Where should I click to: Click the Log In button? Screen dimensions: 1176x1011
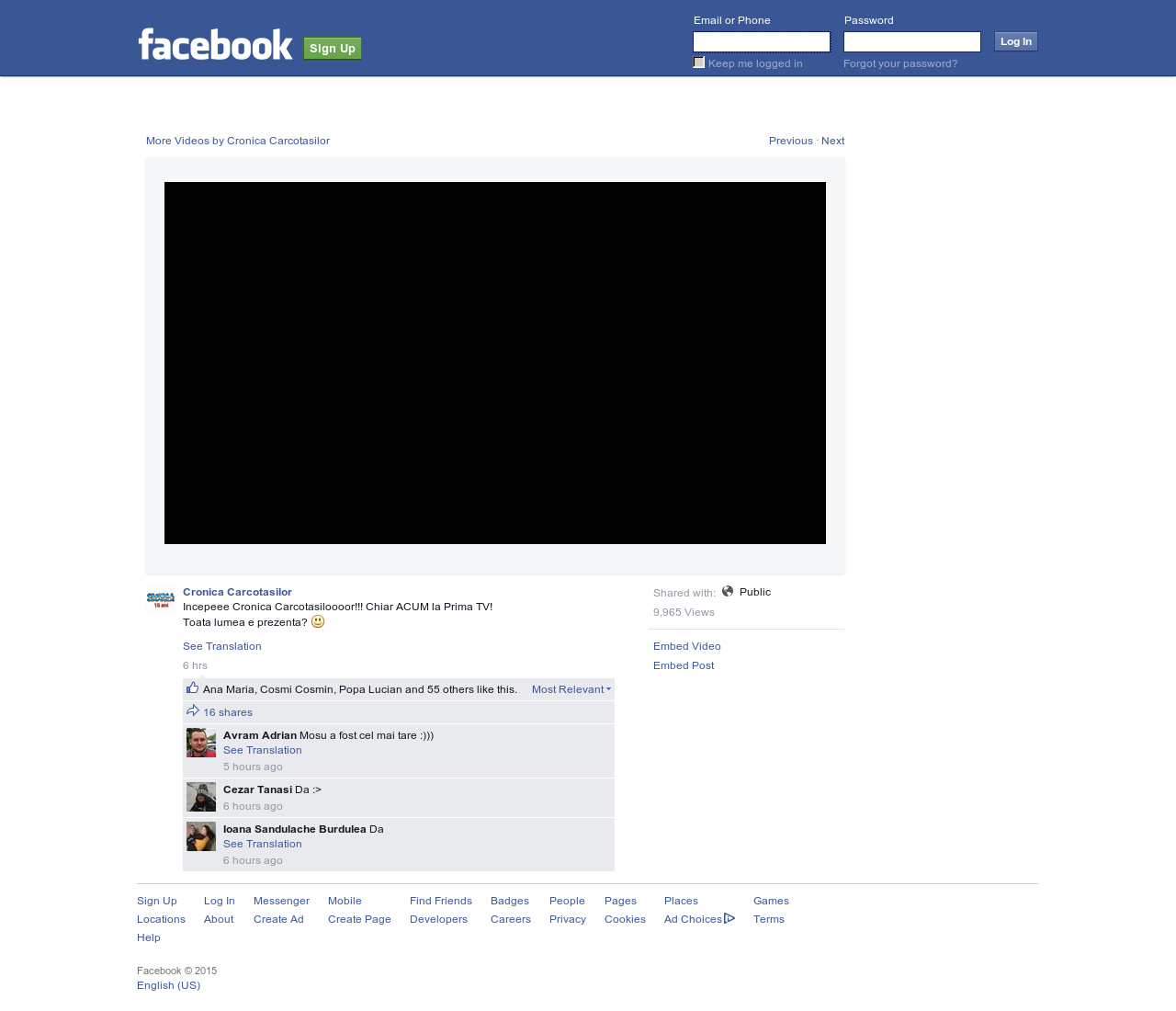[x=1016, y=41]
